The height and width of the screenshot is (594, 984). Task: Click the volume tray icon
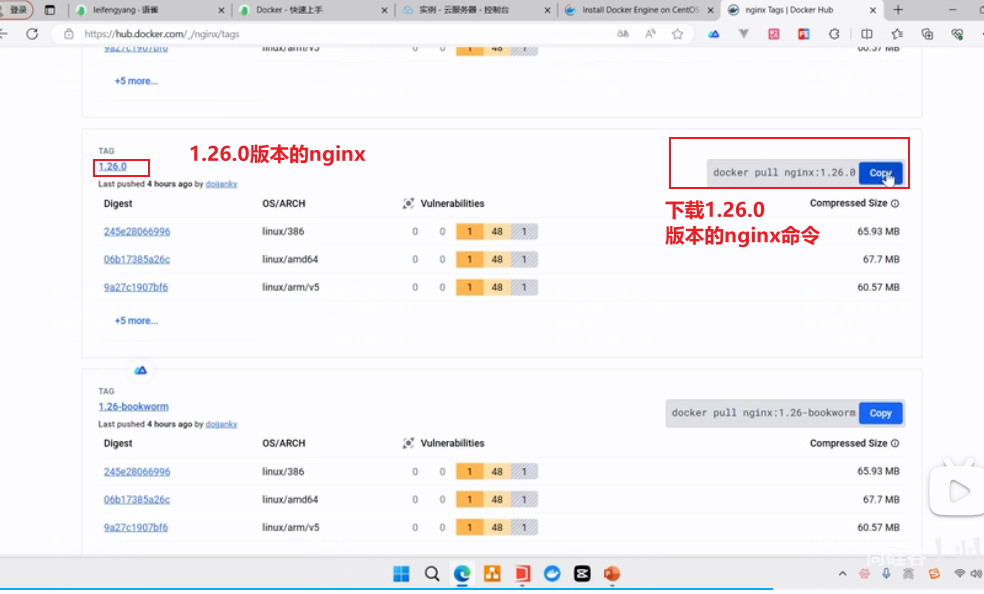click(976, 573)
